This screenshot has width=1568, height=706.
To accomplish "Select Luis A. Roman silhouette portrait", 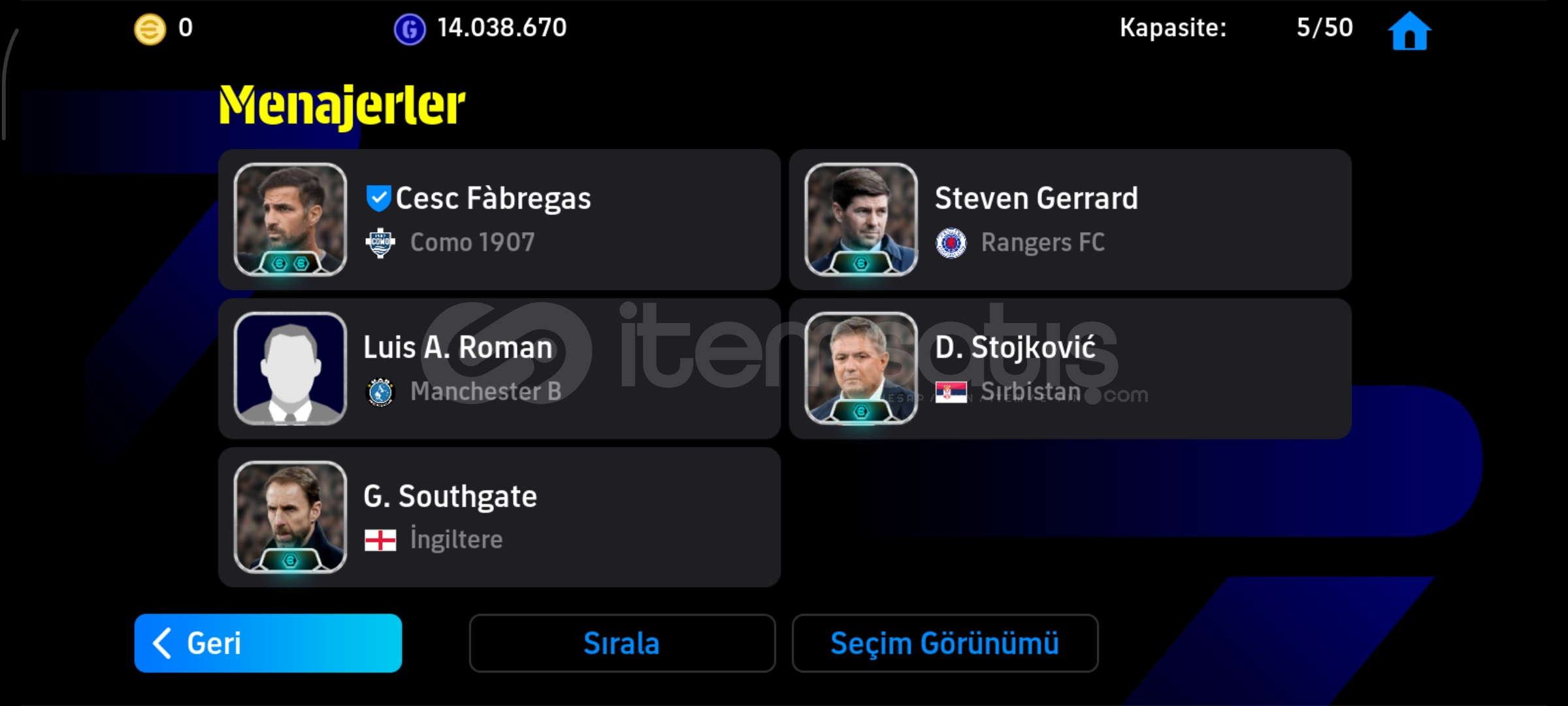I will [x=290, y=369].
